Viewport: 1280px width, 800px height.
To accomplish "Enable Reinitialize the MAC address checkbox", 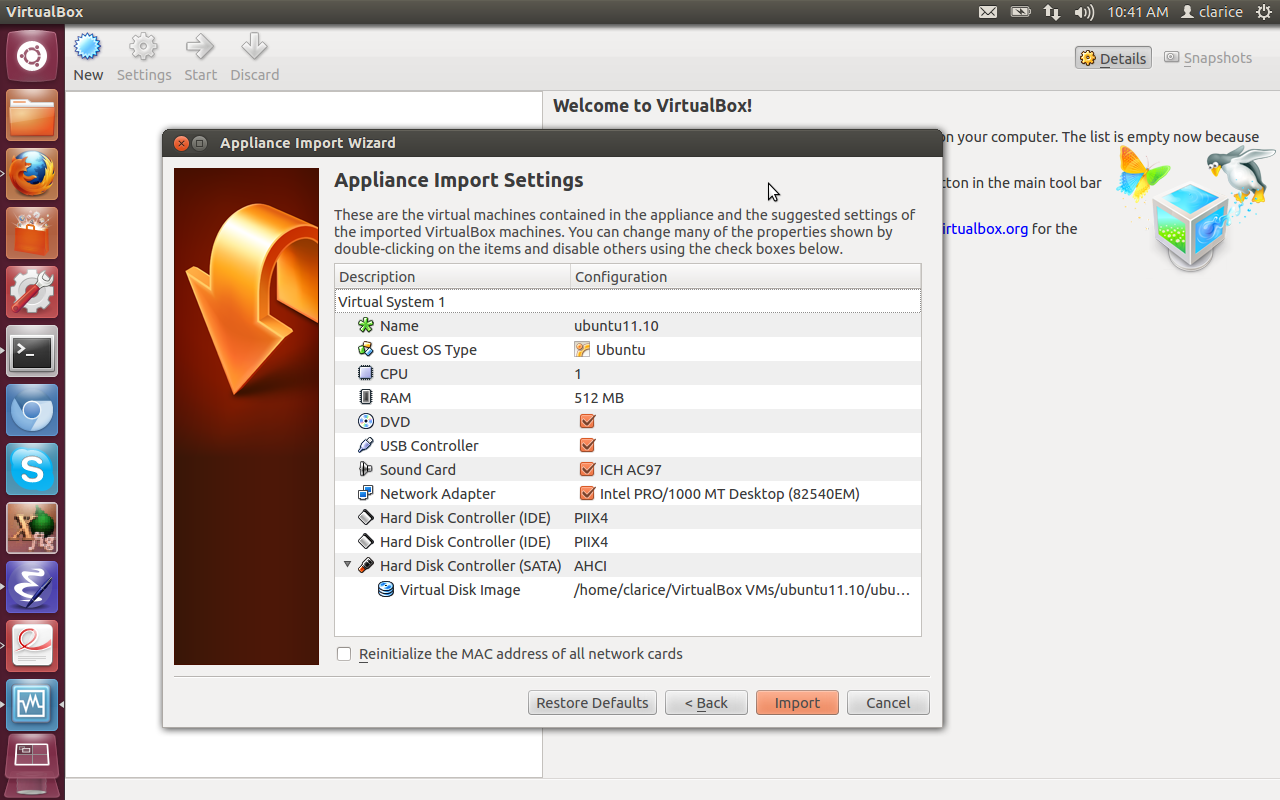I will (x=344, y=654).
